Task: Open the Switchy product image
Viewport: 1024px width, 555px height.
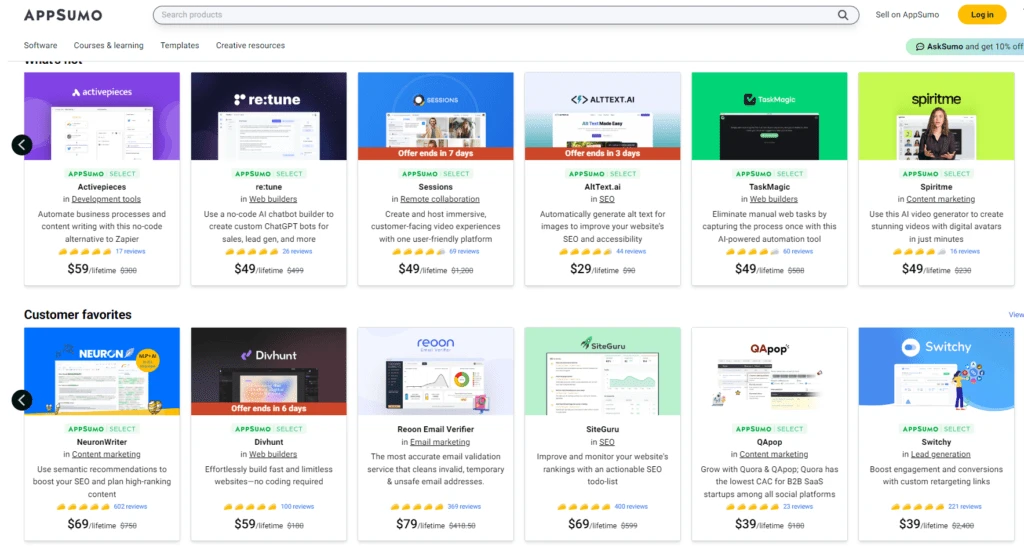Action: pos(936,372)
